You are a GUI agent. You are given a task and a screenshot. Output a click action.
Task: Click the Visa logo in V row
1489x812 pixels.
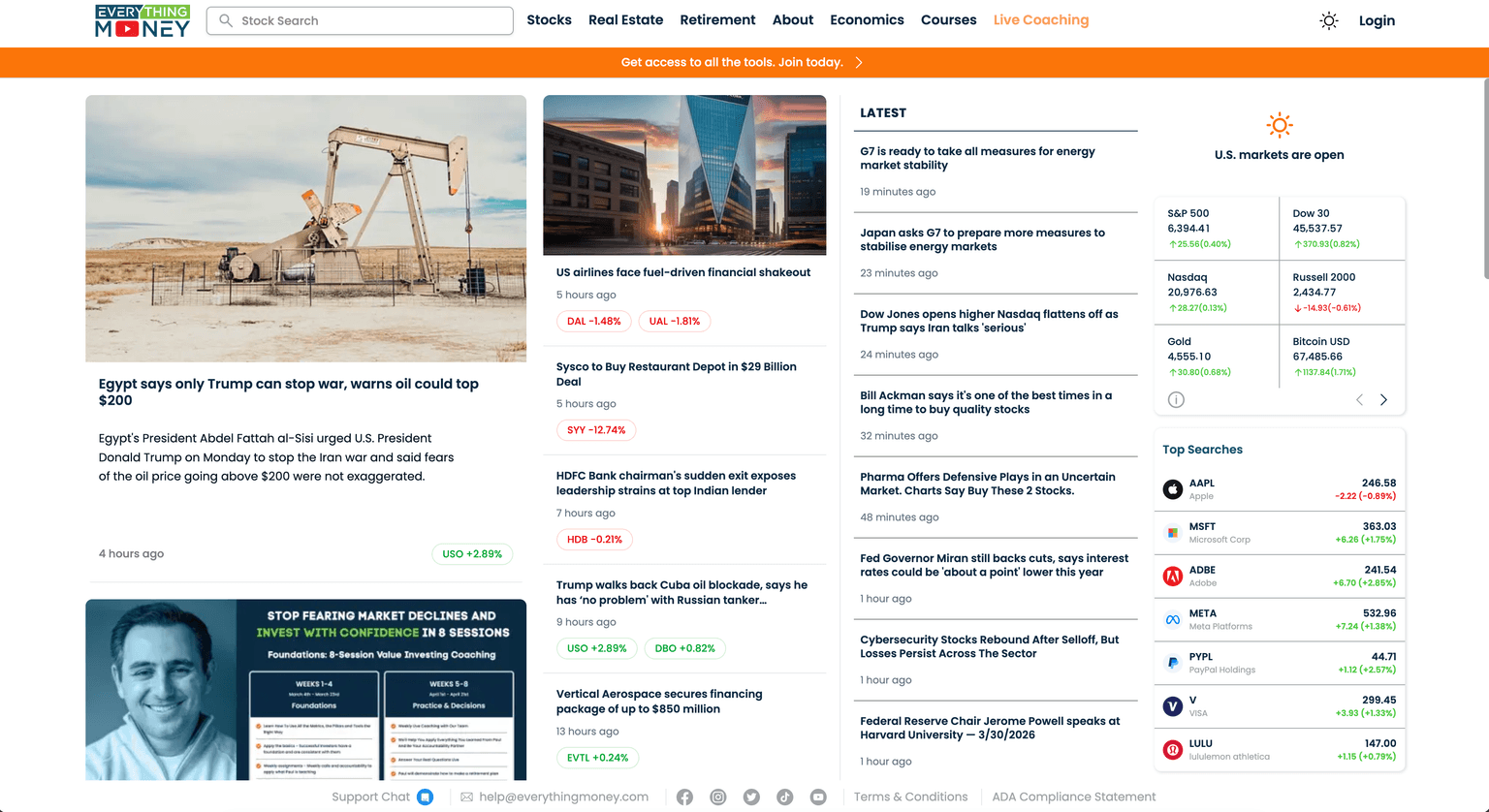(x=1173, y=706)
